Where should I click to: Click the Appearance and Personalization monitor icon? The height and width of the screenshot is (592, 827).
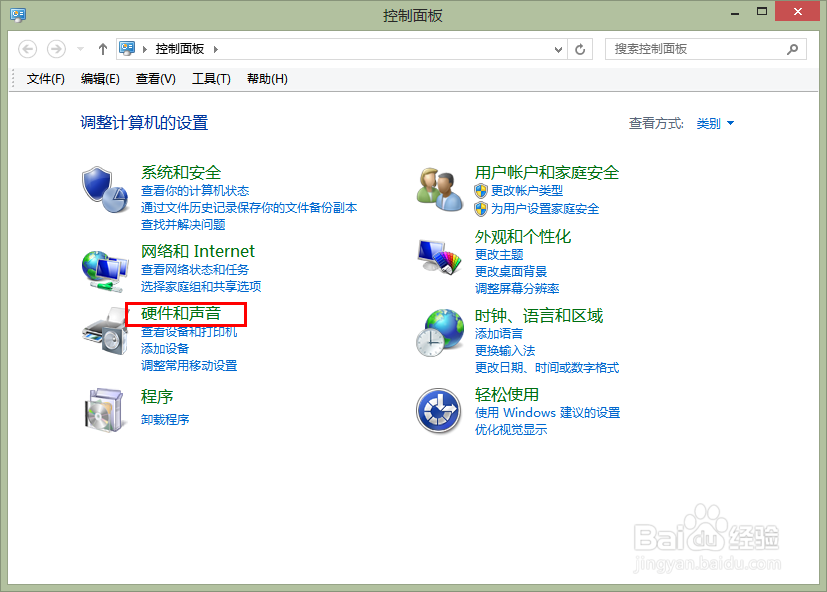coord(439,256)
